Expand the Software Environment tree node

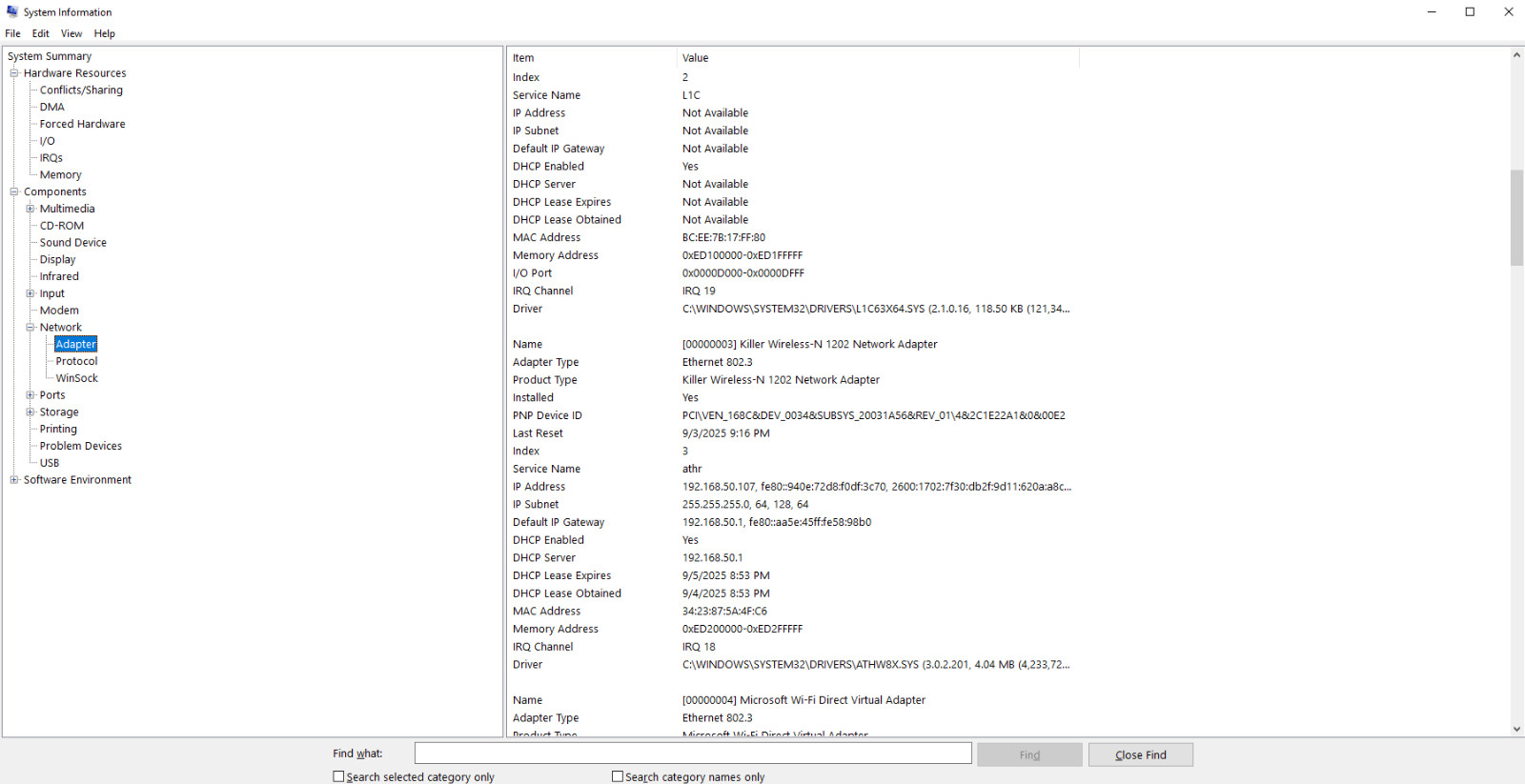tap(14, 480)
